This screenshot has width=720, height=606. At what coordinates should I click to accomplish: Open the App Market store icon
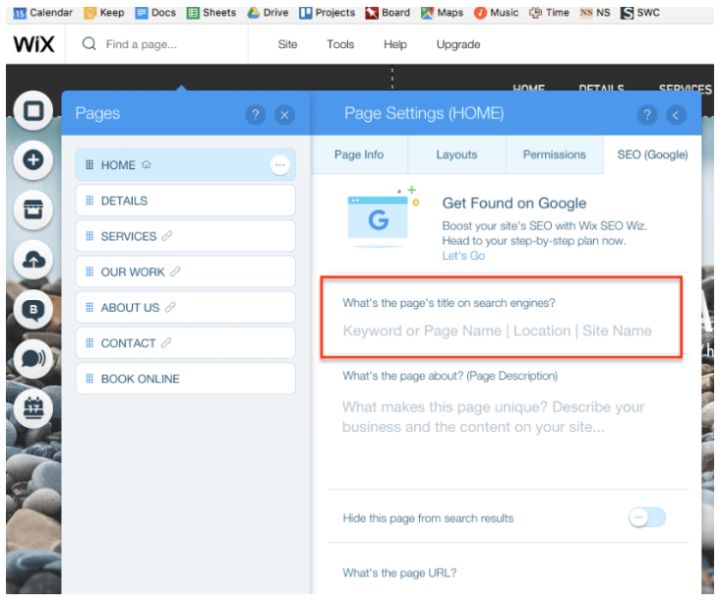tap(34, 210)
